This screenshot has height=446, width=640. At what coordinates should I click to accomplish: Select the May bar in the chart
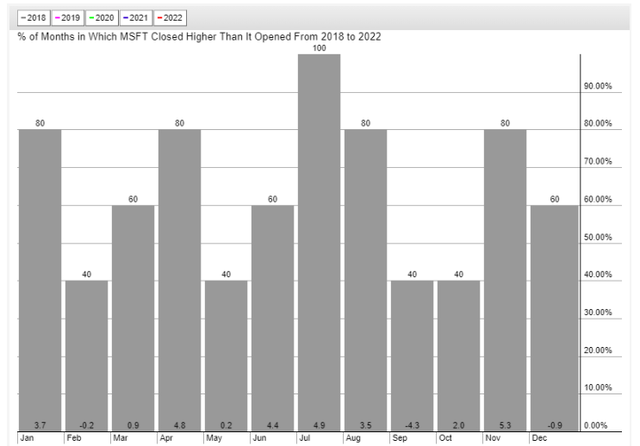click(x=226, y=355)
